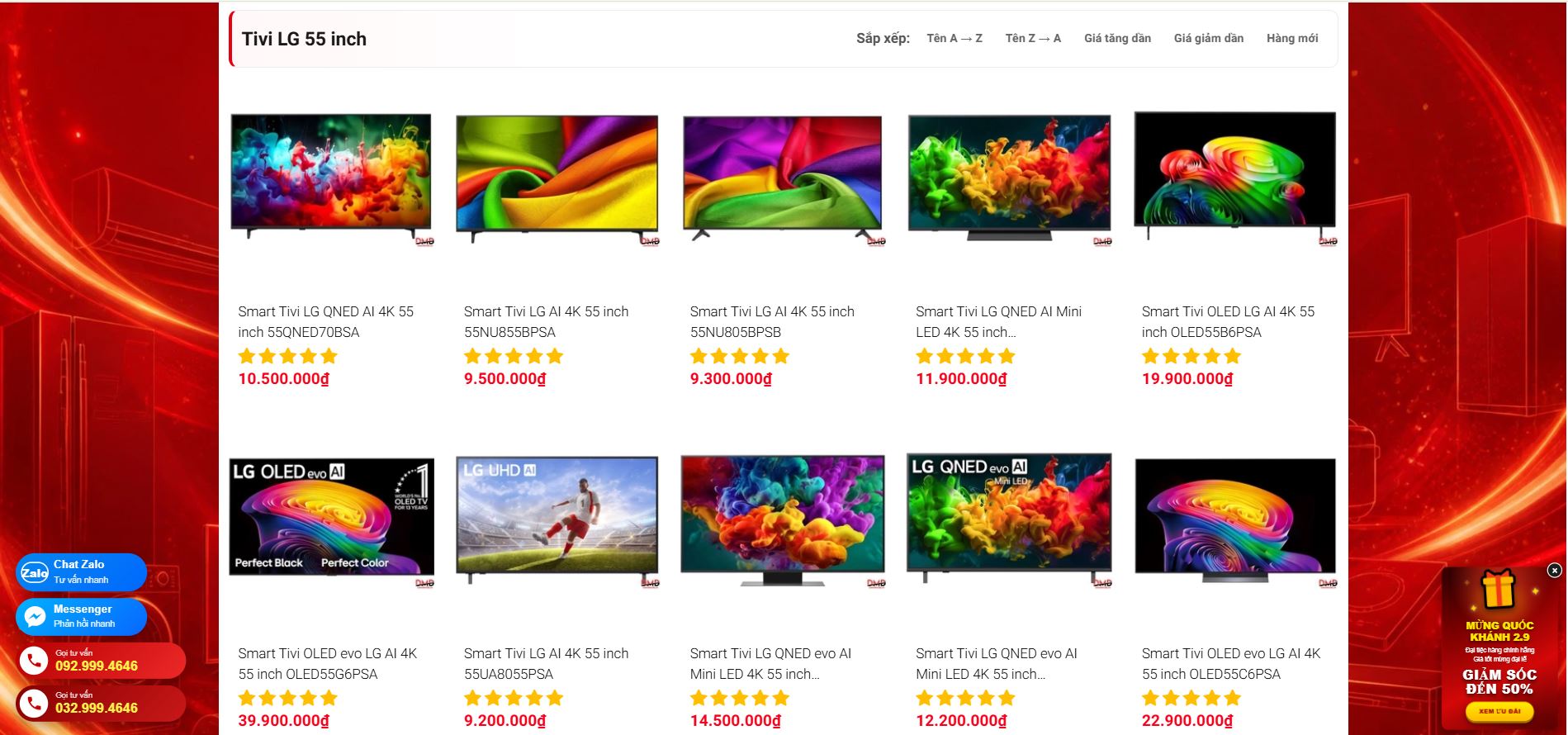This screenshot has width=1568, height=735.
Task: Click star rating of OLED55C6PSA
Action: pos(1191,698)
